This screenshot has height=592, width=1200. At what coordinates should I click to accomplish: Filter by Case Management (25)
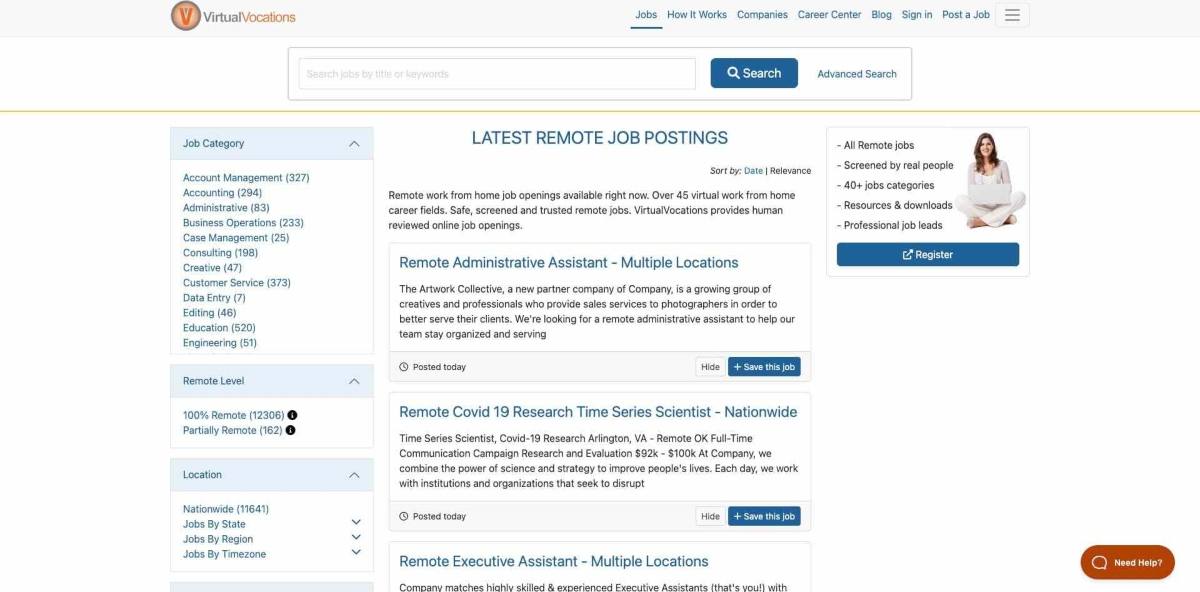(236, 238)
